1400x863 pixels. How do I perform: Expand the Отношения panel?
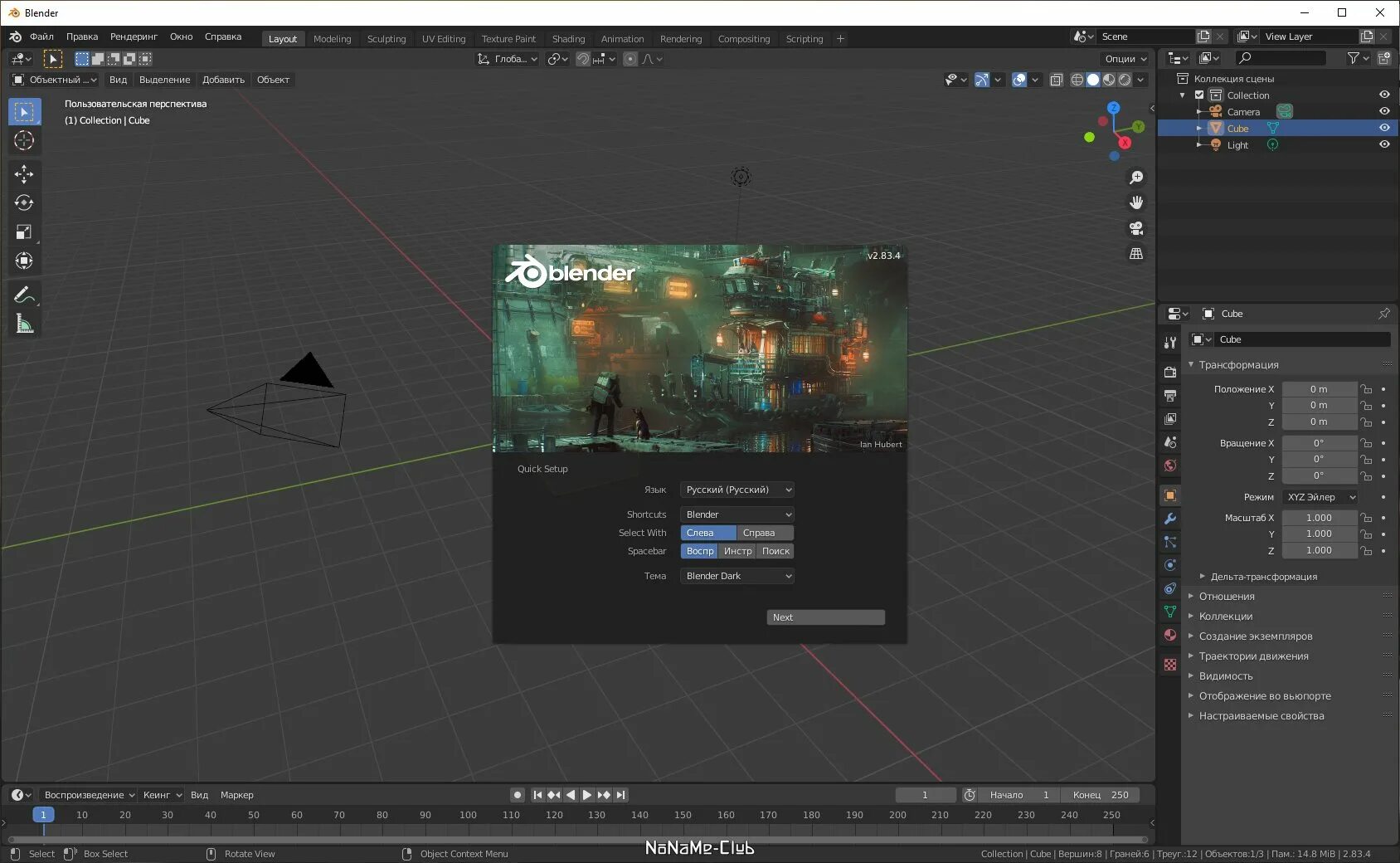tap(1226, 596)
